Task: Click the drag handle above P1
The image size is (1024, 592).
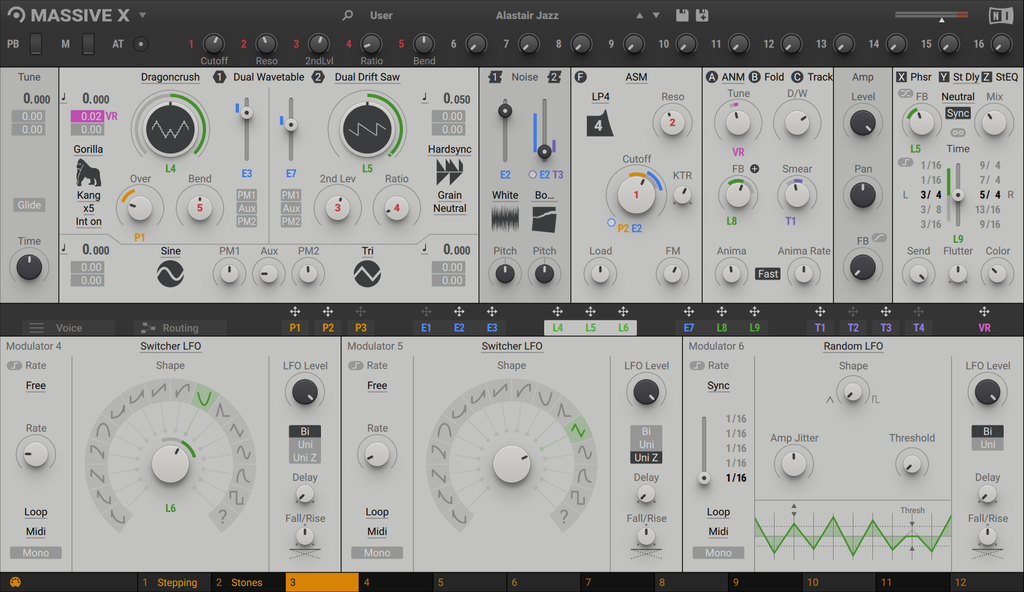Action: point(295,312)
